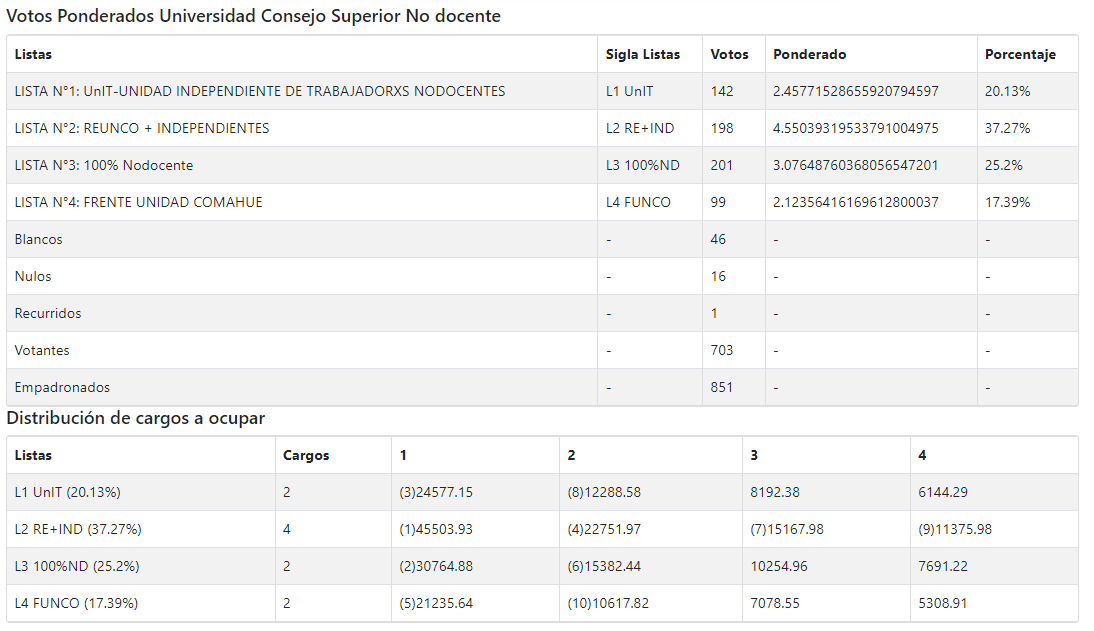The height and width of the screenshot is (631, 1094).
Task: Click 'Distribución de cargos a ocupar' heading
Action: pyautogui.click(x=136, y=418)
